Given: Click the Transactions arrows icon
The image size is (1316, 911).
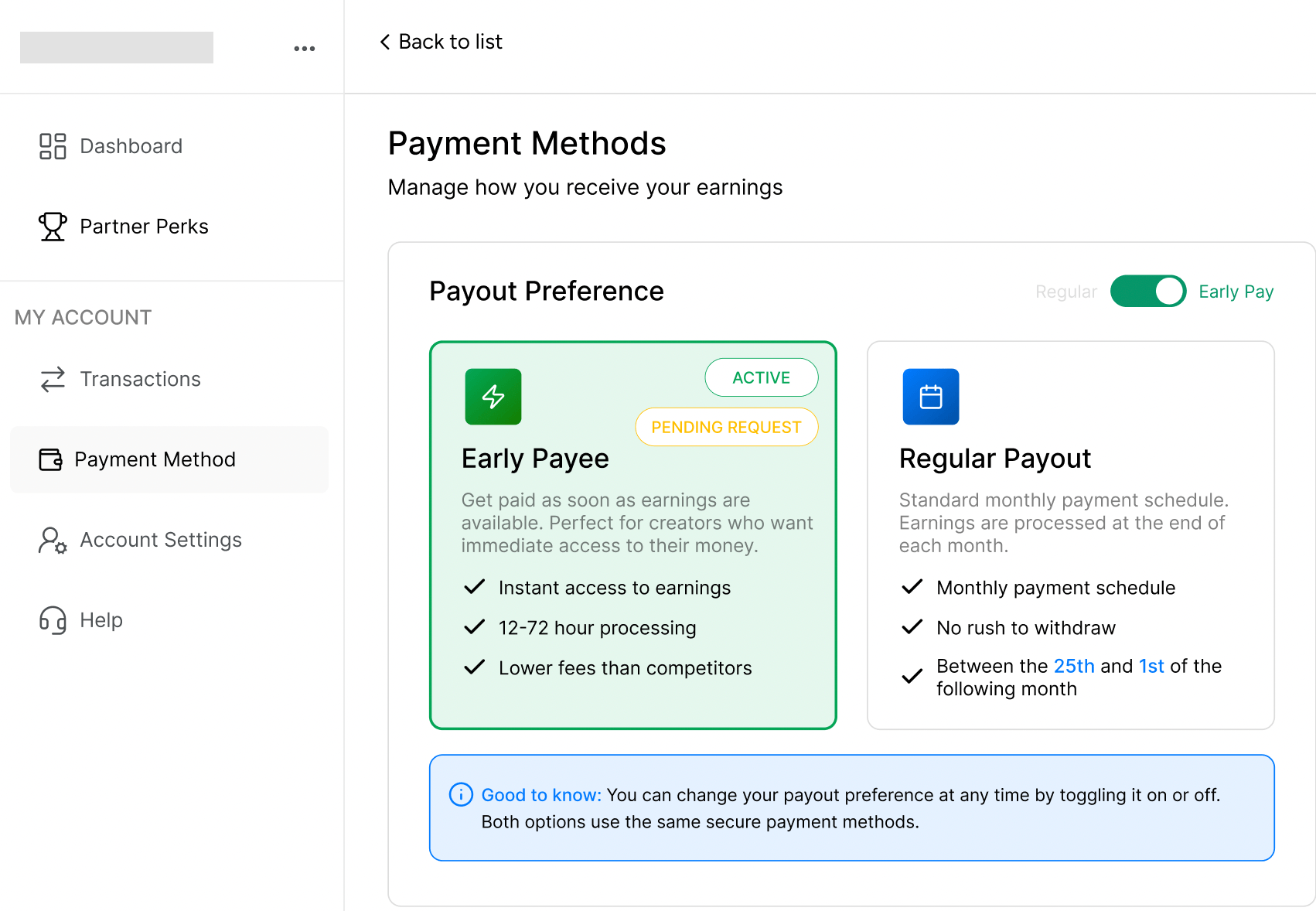Looking at the screenshot, I should coord(53,379).
